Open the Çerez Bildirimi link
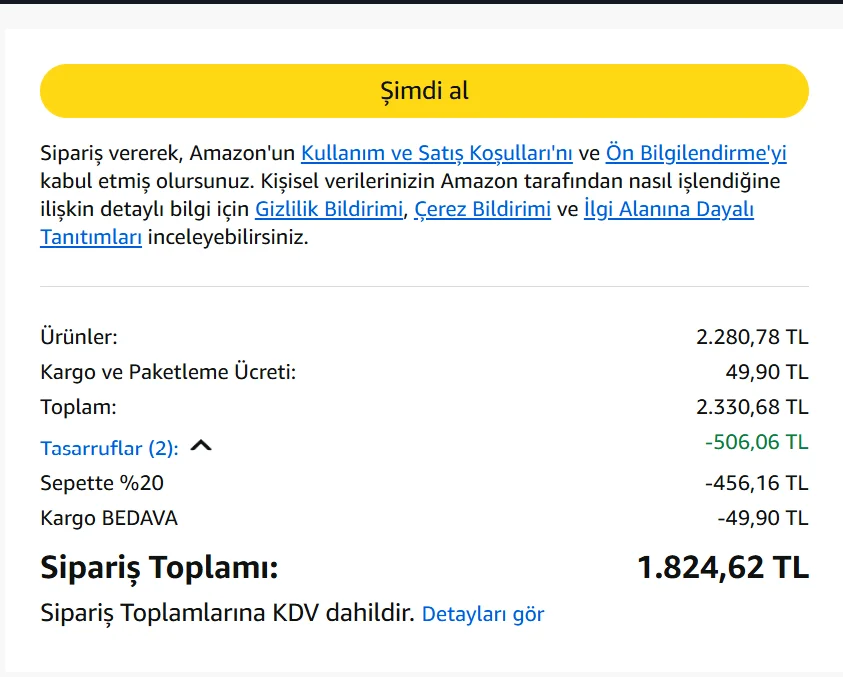The image size is (843, 677). tap(482, 209)
